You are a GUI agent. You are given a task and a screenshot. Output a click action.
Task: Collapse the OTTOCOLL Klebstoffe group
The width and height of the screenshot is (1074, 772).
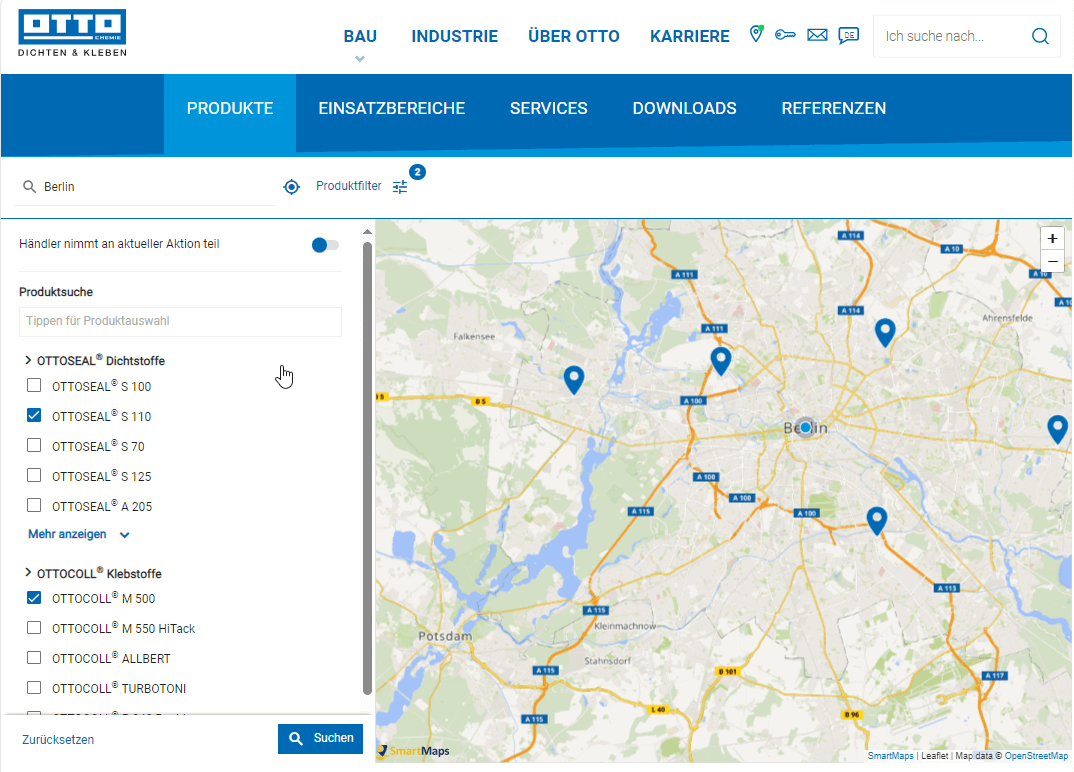click(x=28, y=573)
